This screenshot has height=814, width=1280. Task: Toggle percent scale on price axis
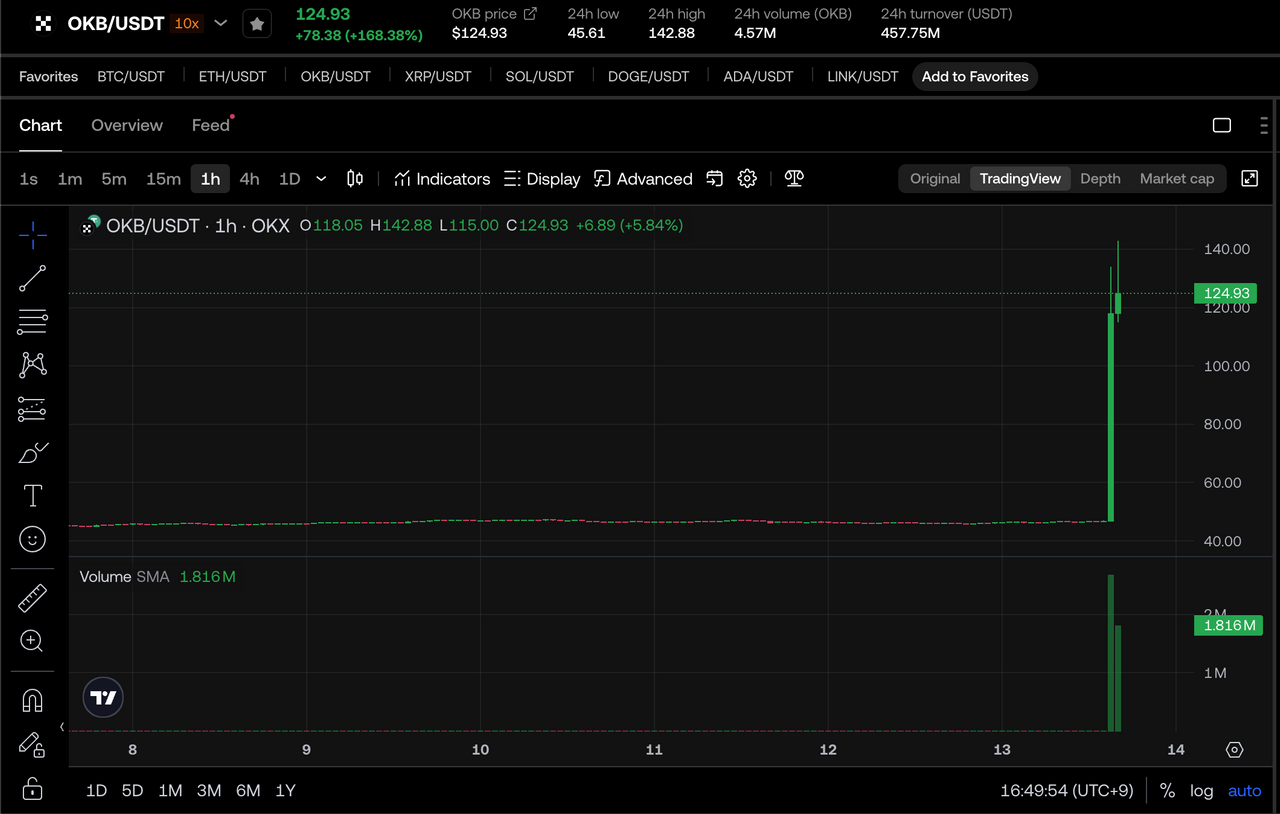tap(1167, 791)
